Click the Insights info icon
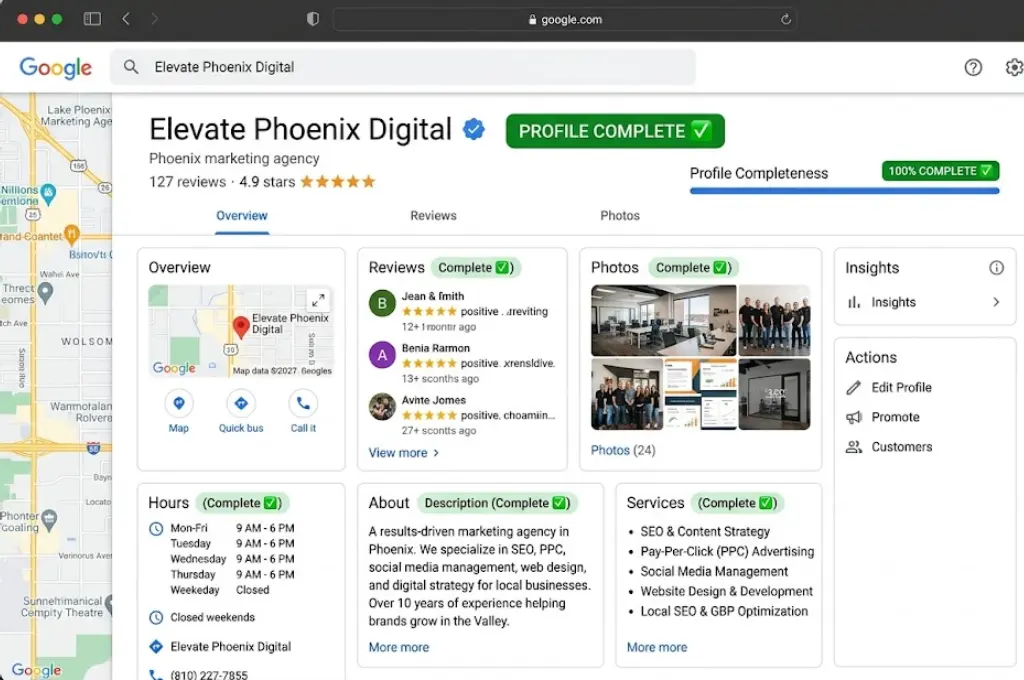The image size is (1024, 680). click(996, 268)
